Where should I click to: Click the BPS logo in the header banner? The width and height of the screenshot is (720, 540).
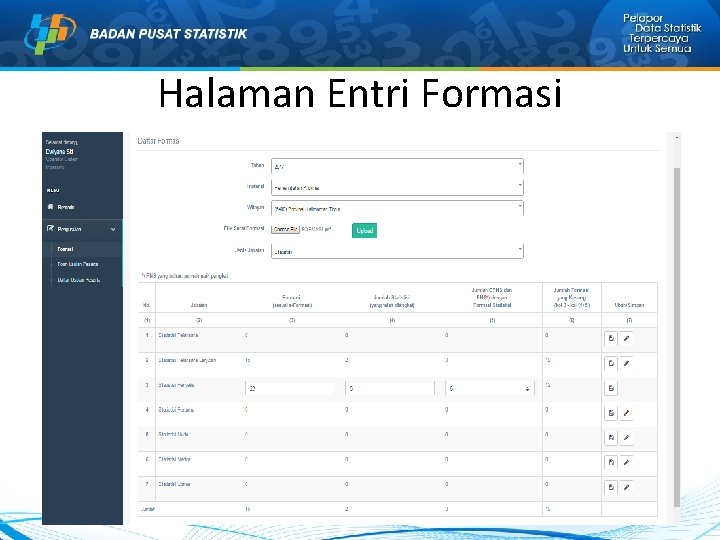(x=50, y=34)
